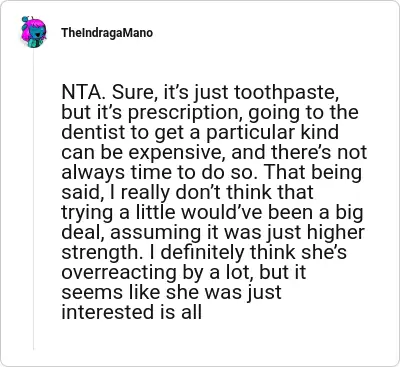The width and height of the screenshot is (400, 367).
Task: Click the word "strength" in the comment
Action: pos(98,252)
